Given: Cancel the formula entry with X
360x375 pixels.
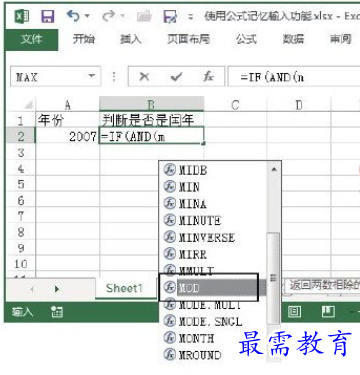Looking at the screenshot, I should tap(144, 77).
